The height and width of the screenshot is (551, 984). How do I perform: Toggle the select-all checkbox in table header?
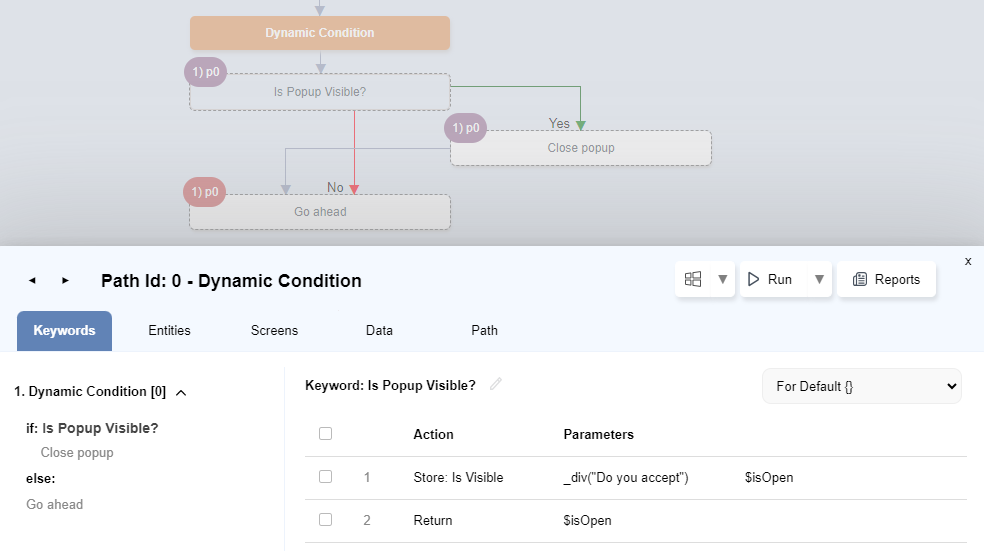(x=325, y=434)
